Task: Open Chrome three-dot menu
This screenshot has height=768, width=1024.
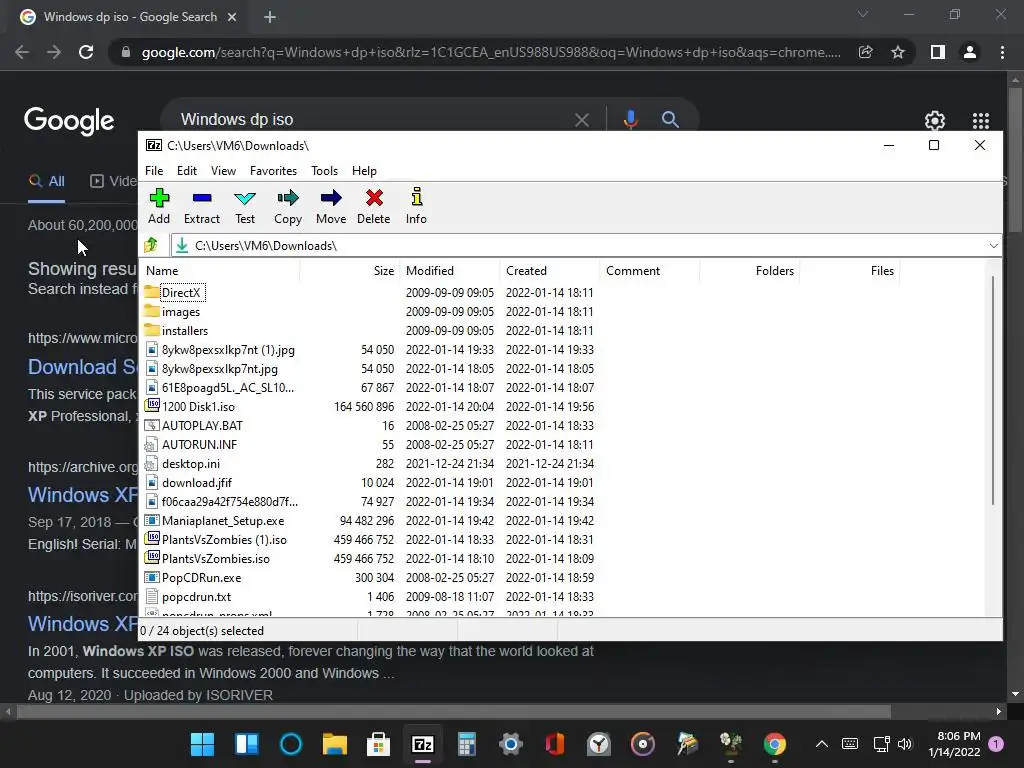Action: [x=1002, y=52]
